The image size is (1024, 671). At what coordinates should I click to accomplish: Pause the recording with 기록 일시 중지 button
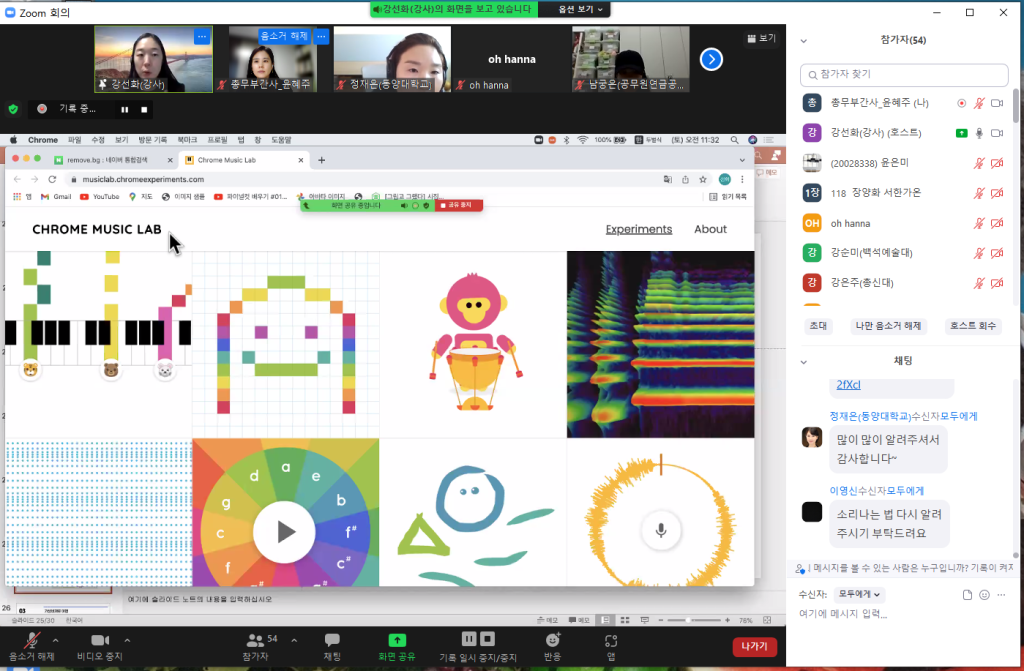469,639
